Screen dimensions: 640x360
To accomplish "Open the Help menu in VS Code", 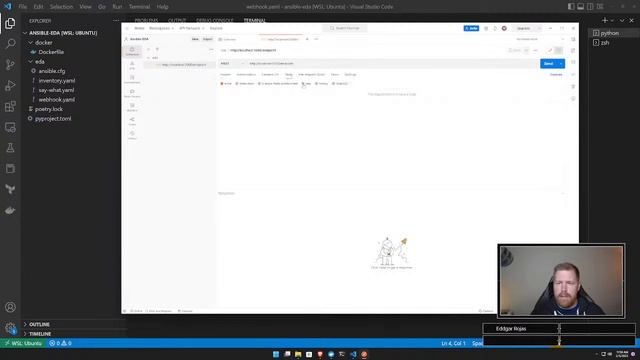I will (162, 7).
